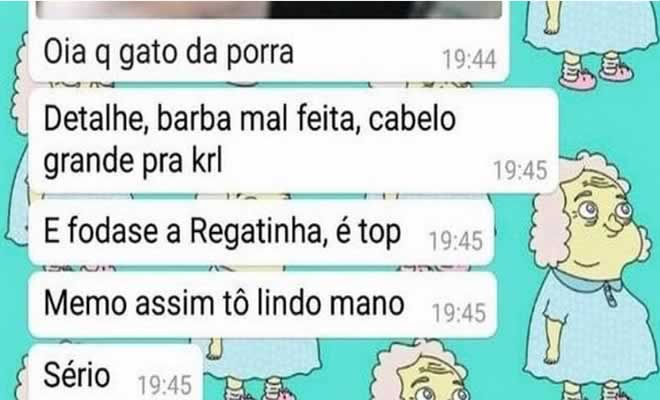Click the 19:44 timestamp
The height and width of the screenshot is (400, 660).
tap(469, 59)
